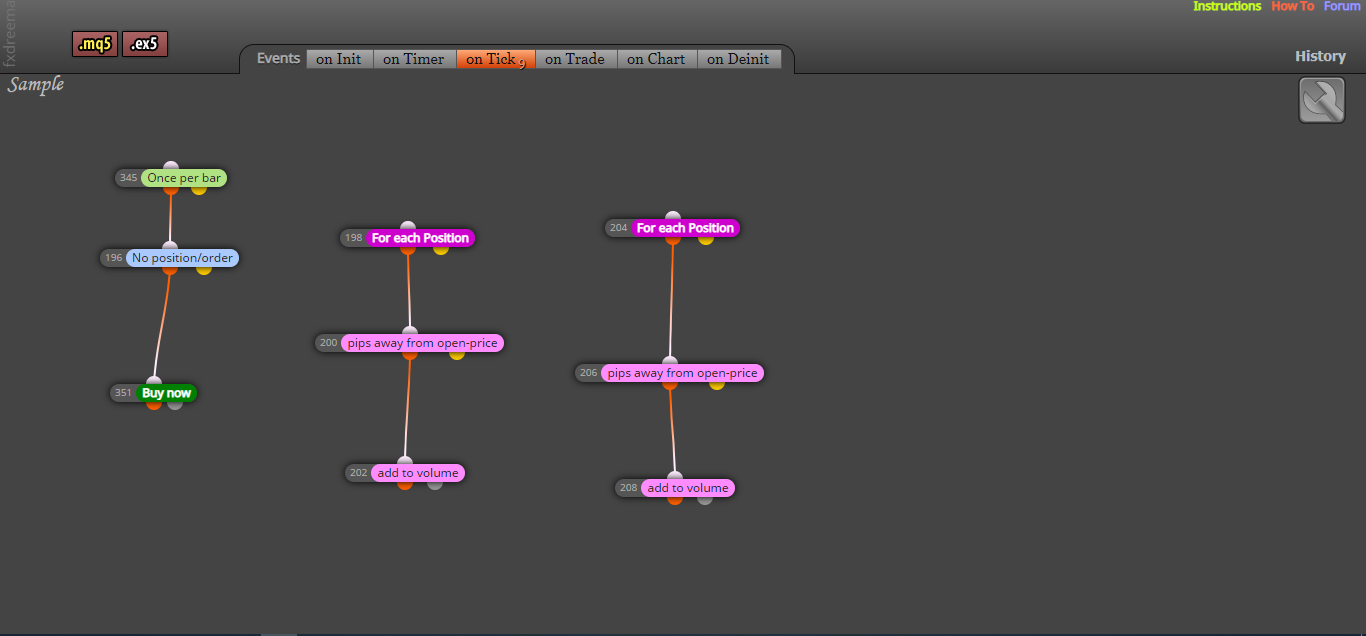1366x636 pixels.
Task: Select For each Position block 198
Action: (420, 238)
